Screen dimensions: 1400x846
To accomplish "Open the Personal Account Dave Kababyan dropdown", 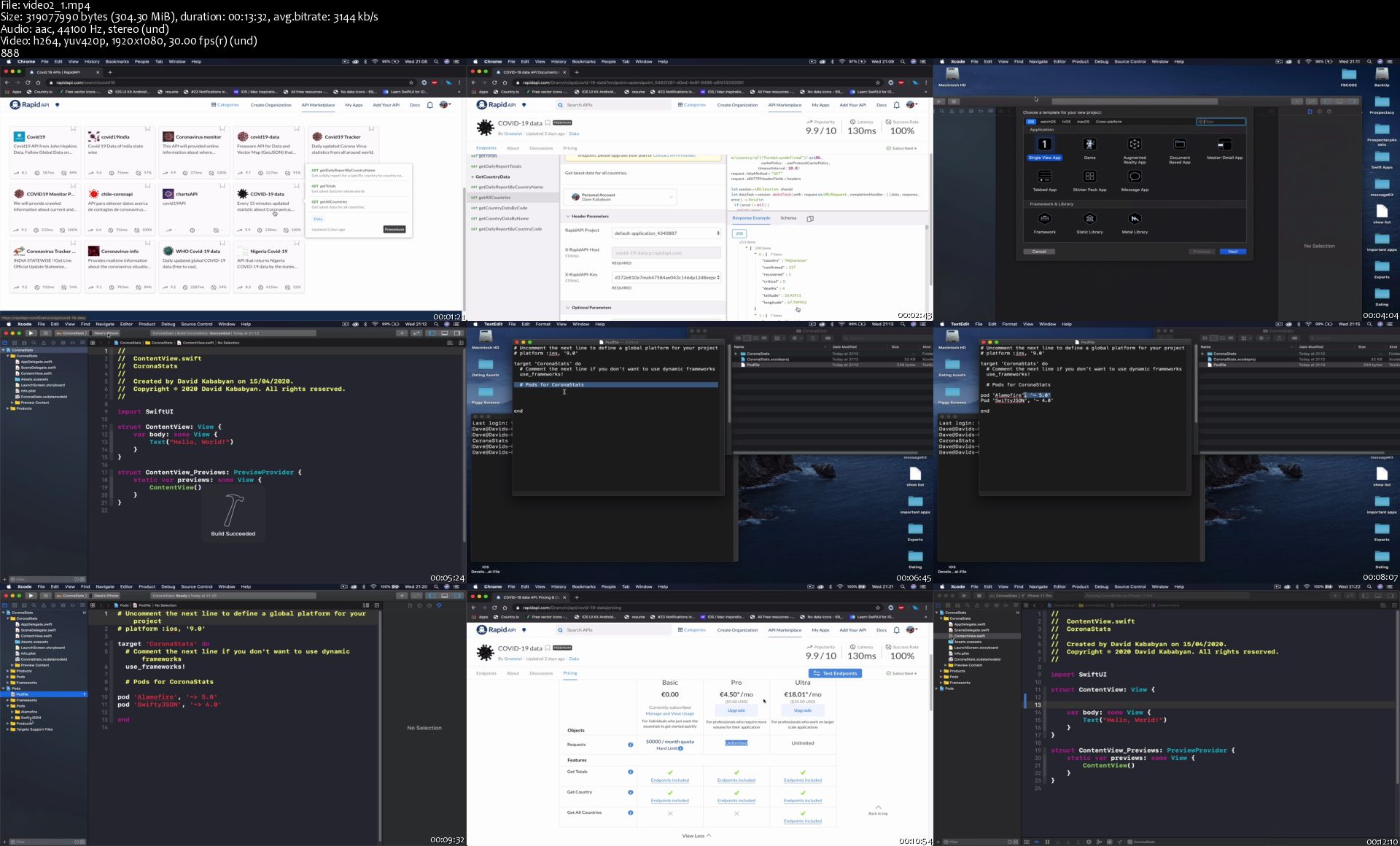I will point(621,197).
